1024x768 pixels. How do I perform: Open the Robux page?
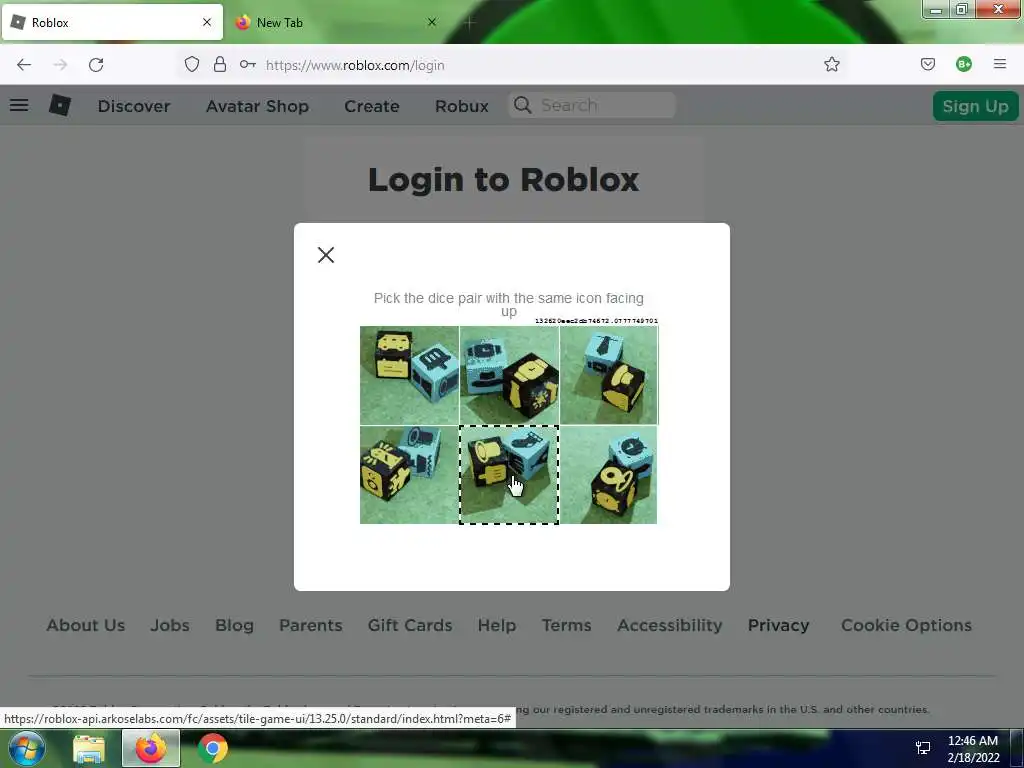[462, 106]
